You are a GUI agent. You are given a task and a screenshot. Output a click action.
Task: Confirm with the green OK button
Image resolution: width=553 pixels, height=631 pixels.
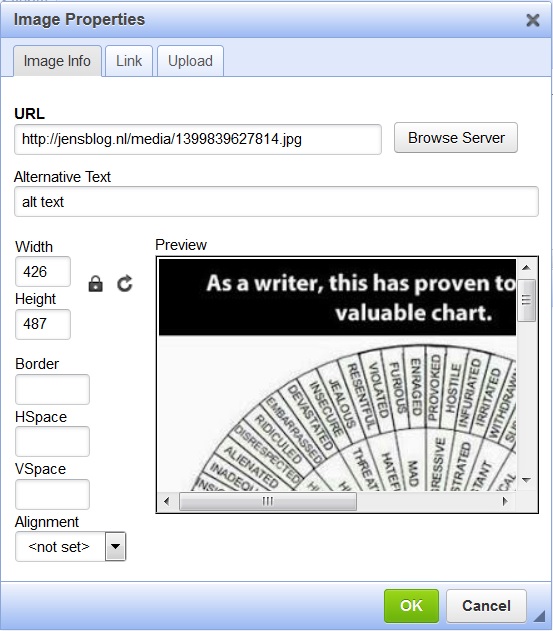pos(411,606)
